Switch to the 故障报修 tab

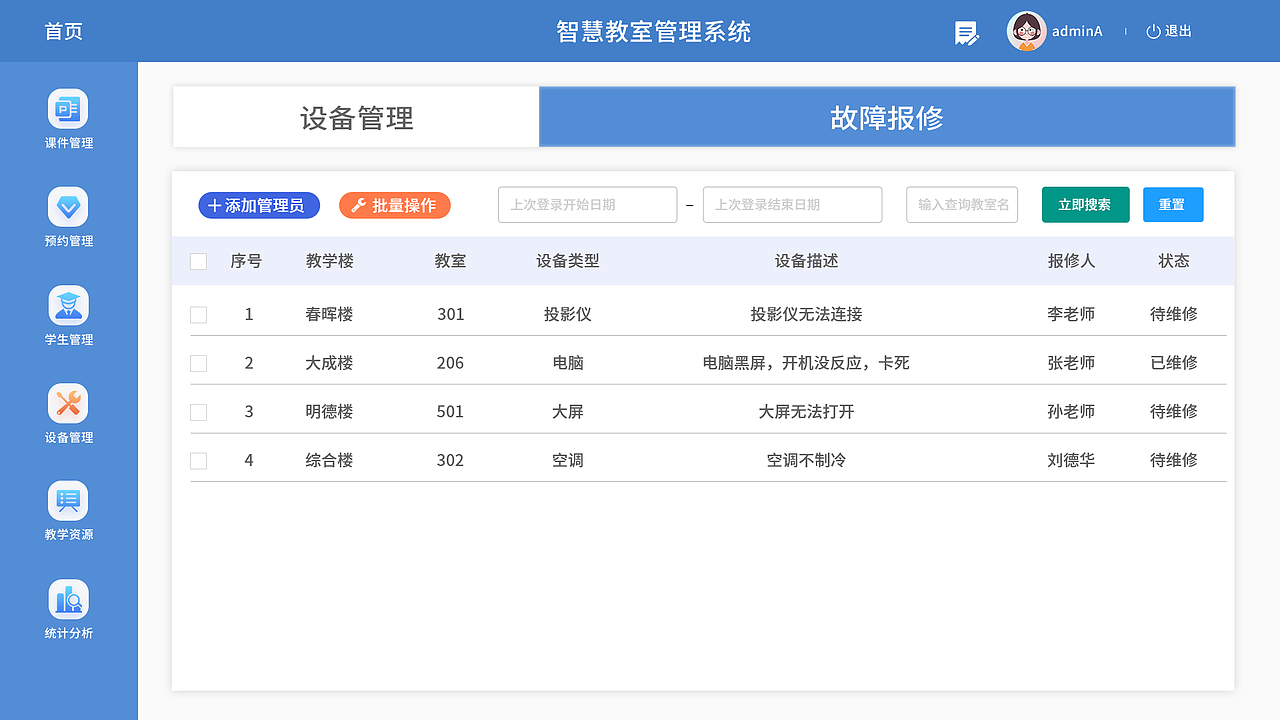(887, 117)
